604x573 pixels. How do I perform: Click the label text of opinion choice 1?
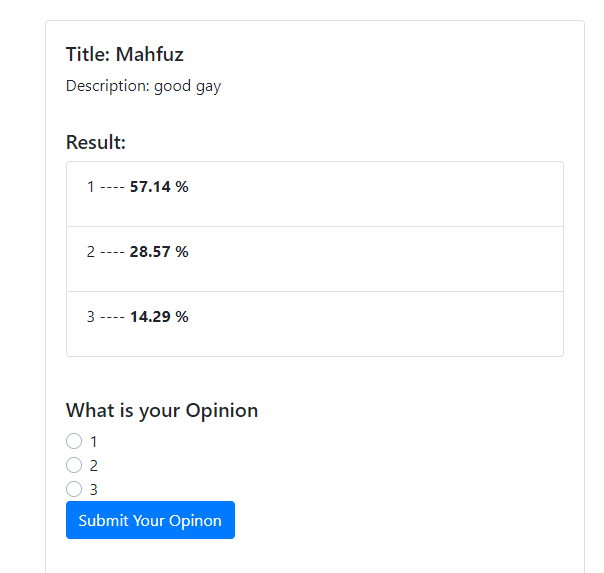click(94, 441)
